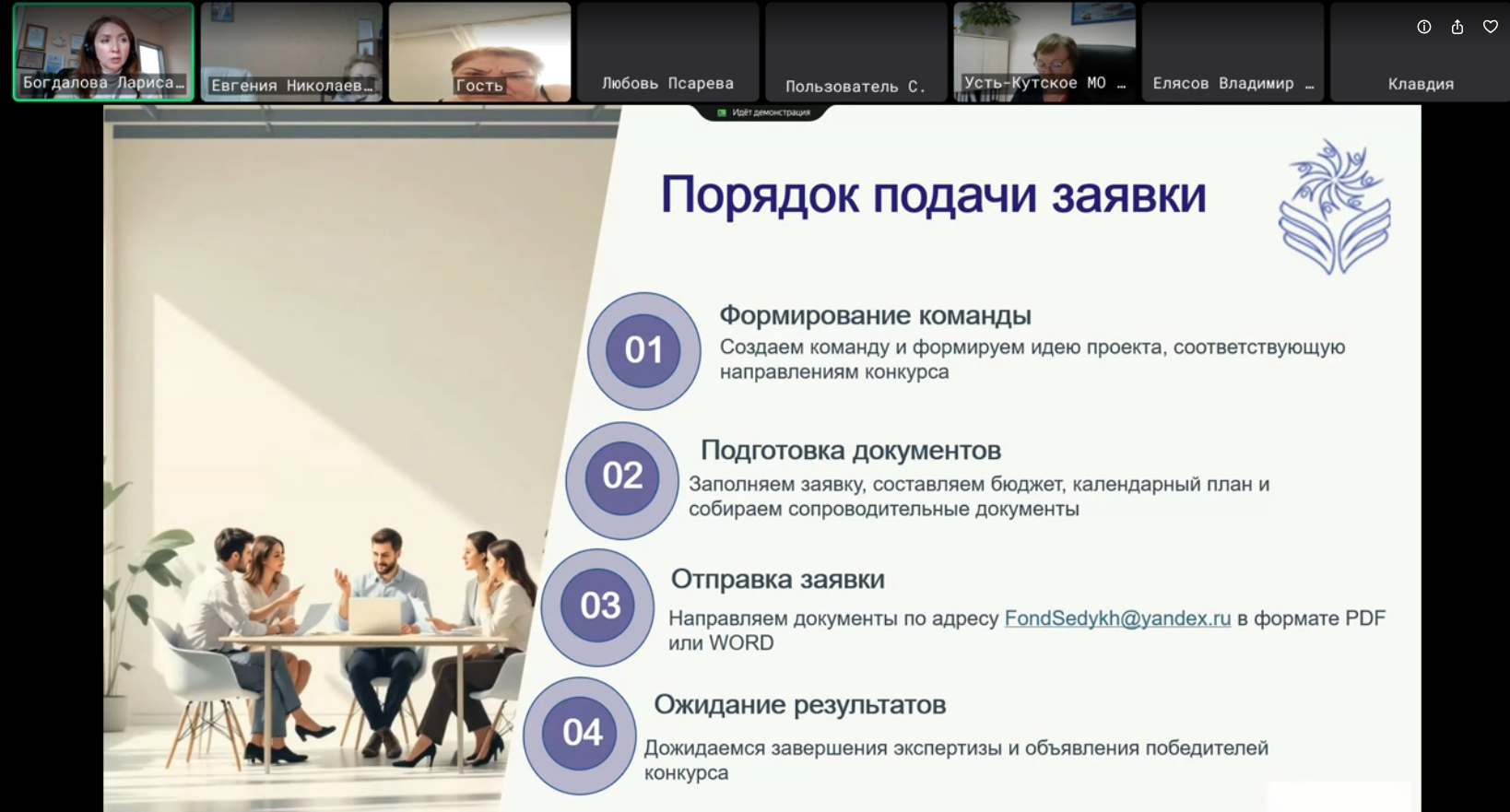The image size is (1510, 812).
Task: Click the slide title Порядок подачи заявки
Action: click(933, 194)
